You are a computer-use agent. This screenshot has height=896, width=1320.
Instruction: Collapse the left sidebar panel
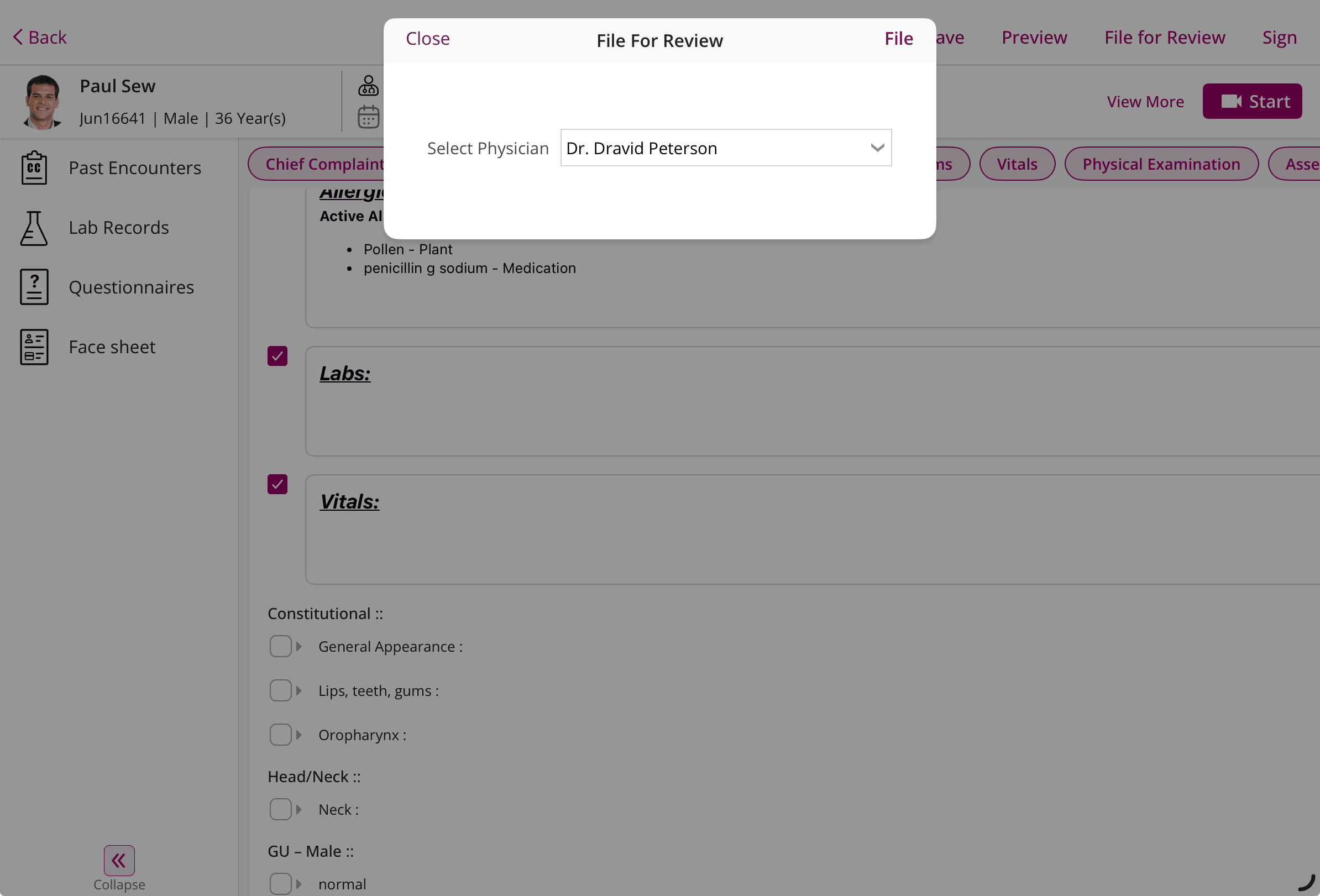tap(119, 860)
